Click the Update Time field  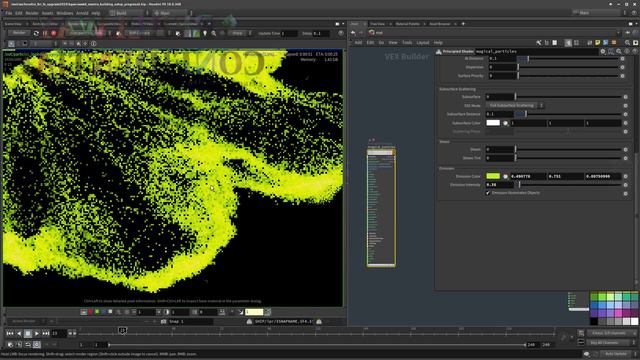coord(289,33)
